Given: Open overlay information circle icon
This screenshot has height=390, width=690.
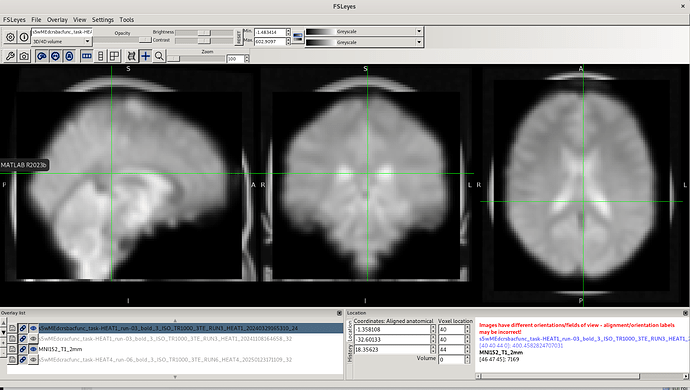Looking at the screenshot, I should (x=24, y=37).
